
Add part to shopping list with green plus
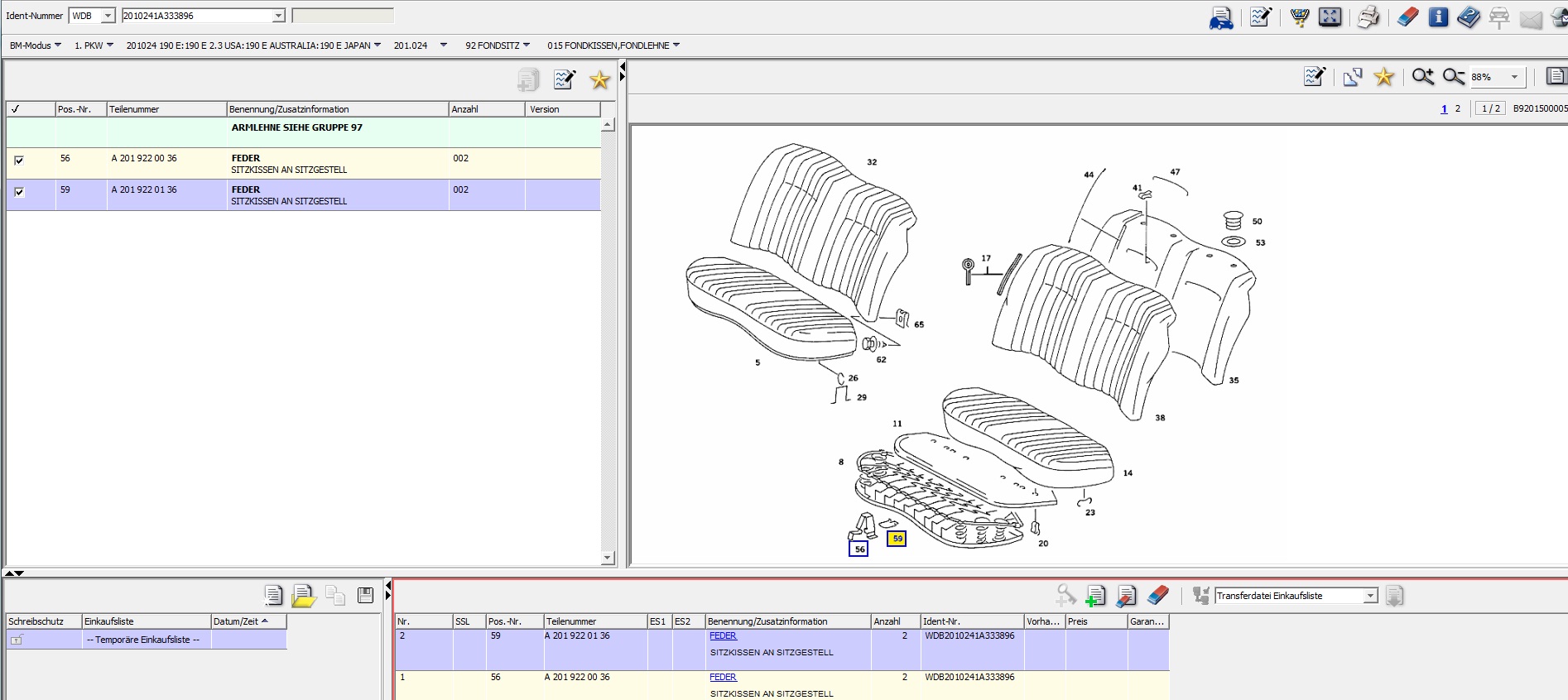[1095, 596]
